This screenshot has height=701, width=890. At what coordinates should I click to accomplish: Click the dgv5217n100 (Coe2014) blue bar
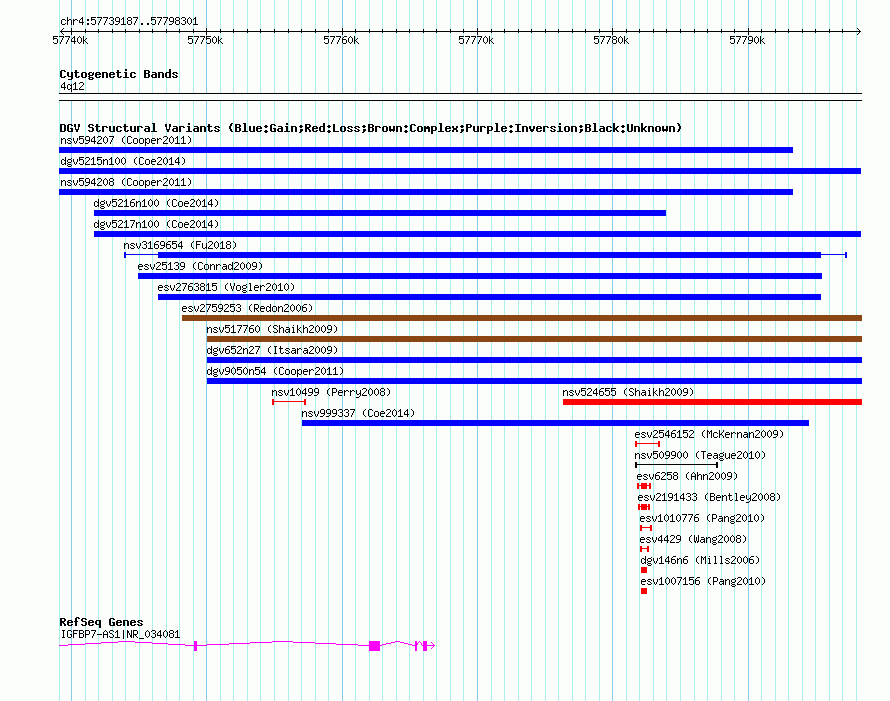(x=477, y=234)
